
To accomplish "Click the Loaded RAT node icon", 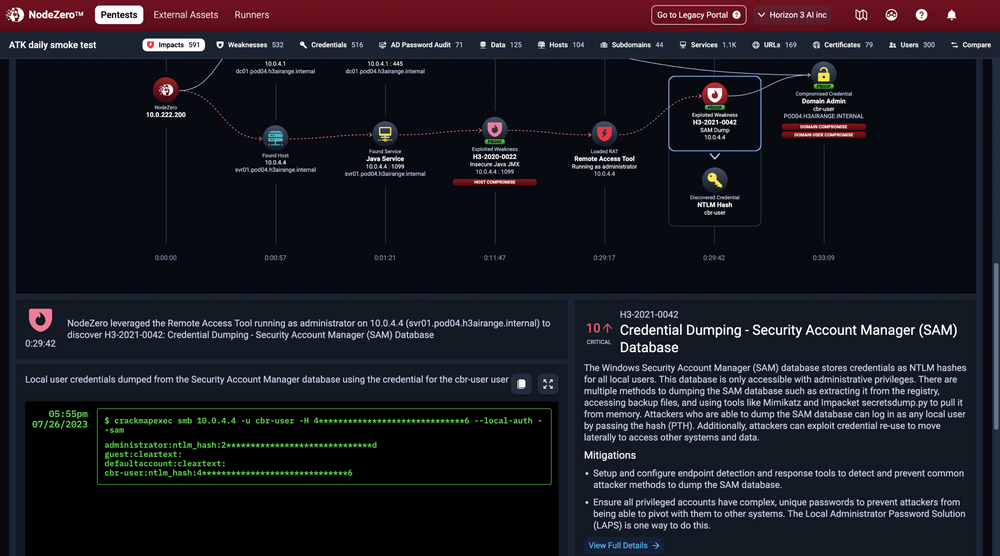I will pos(604,132).
